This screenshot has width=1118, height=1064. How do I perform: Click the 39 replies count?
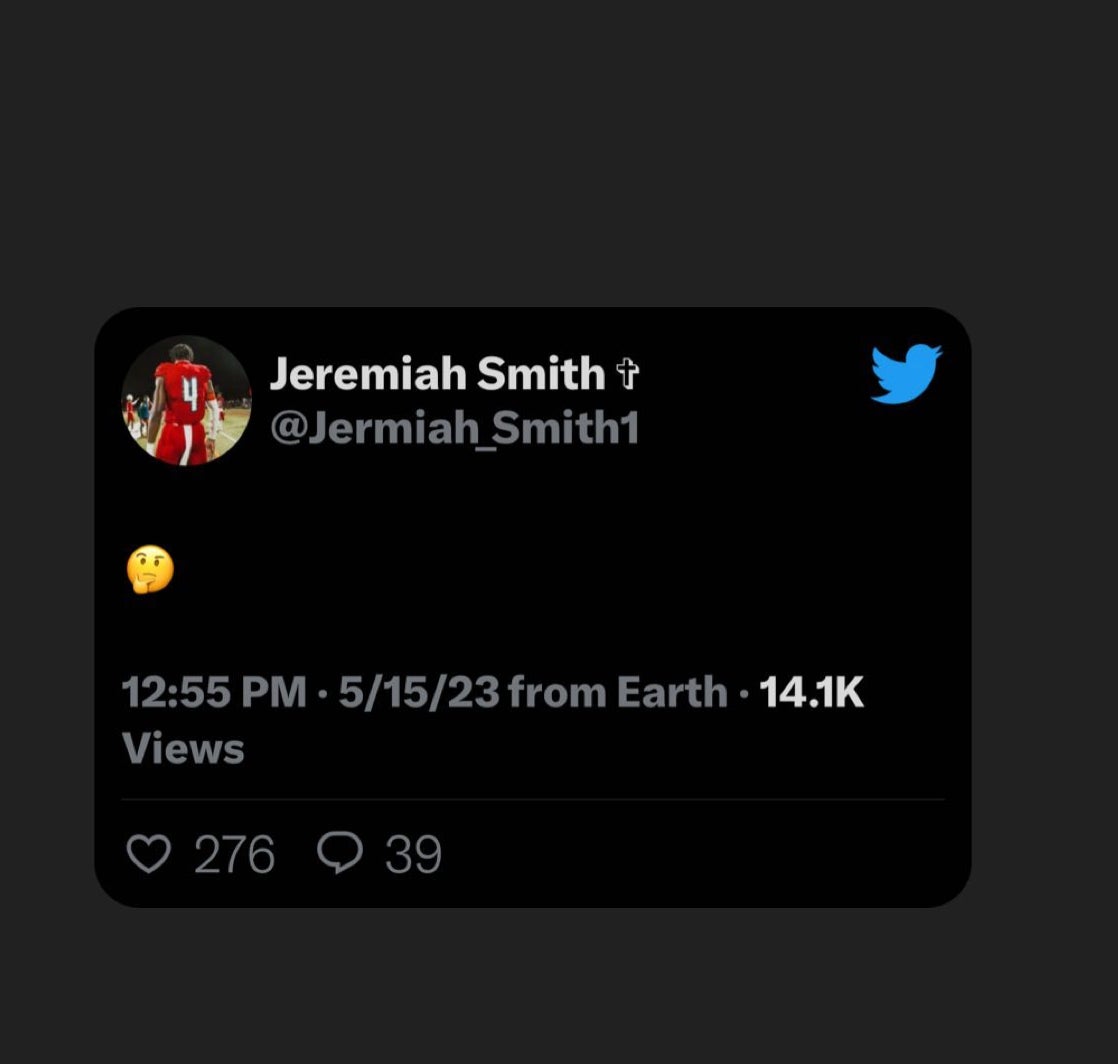coord(415,854)
